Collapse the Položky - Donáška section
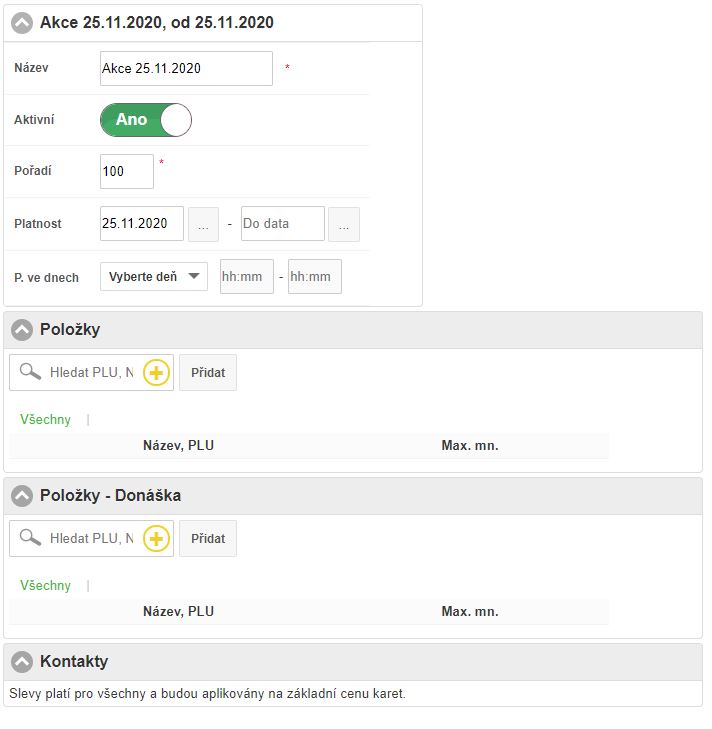This screenshot has height=729, width=712. [22, 496]
